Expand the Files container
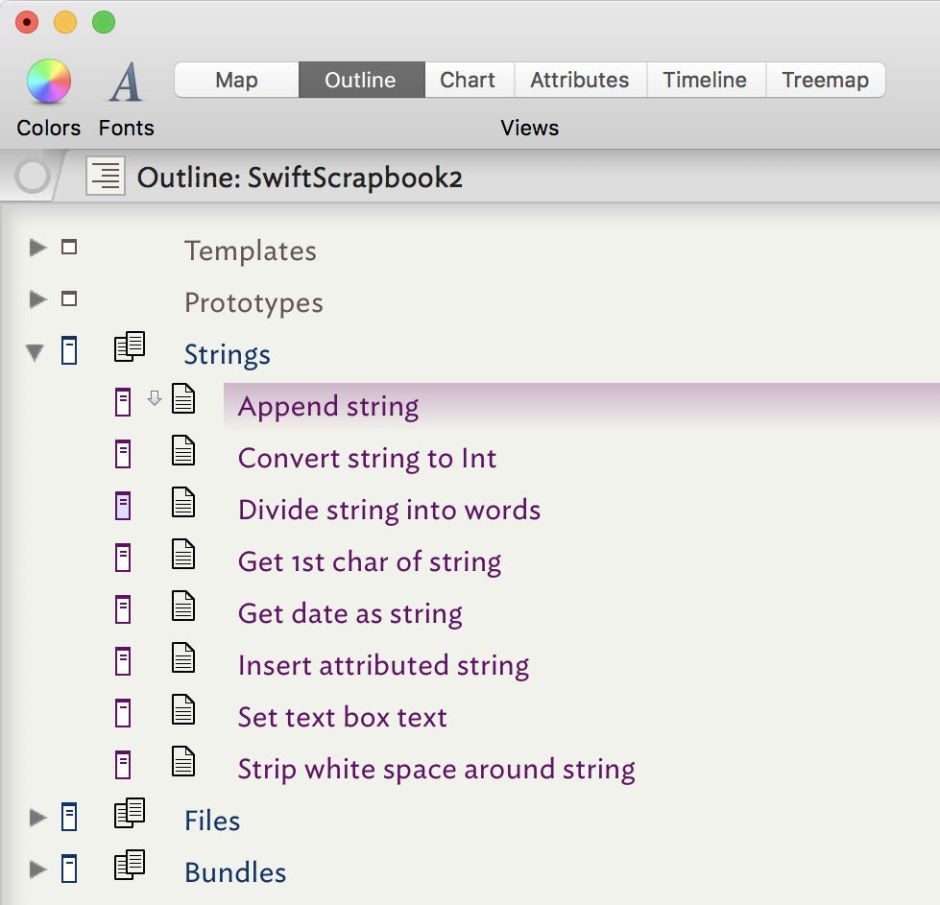Image resolution: width=940 pixels, height=905 pixels. (x=38, y=818)
